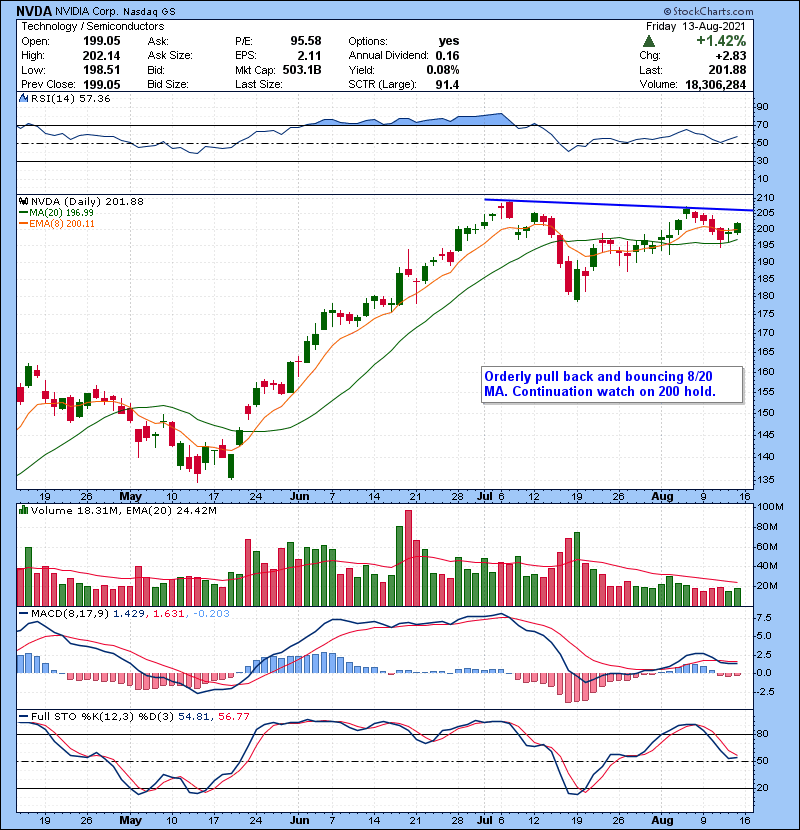Viewport: 800px width, 830px height.
Task: Click the red stochastic %D value 56.77
Action: tap(233, 716)
